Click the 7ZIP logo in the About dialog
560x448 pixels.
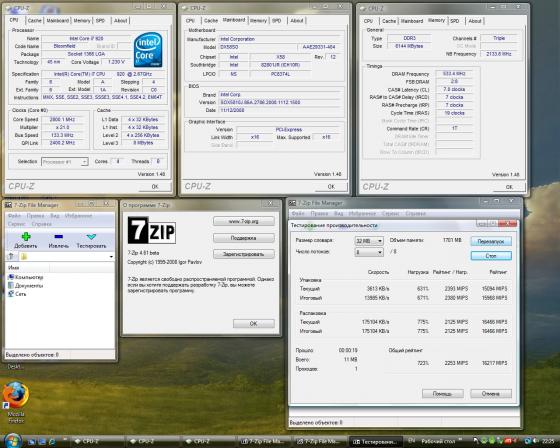click(152, 230)
